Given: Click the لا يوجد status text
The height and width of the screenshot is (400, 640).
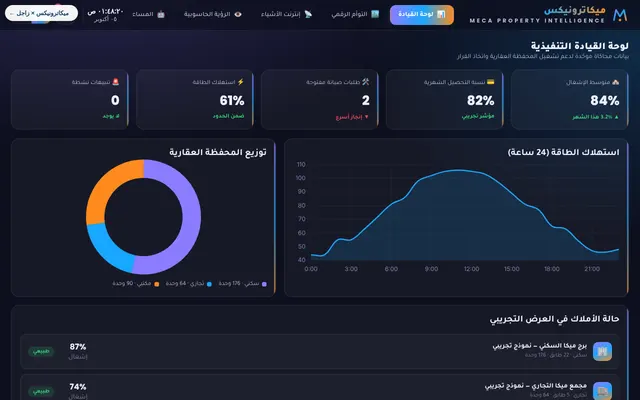Looking at the screenshot, I should pyautogui.click(x=111, y=116).
